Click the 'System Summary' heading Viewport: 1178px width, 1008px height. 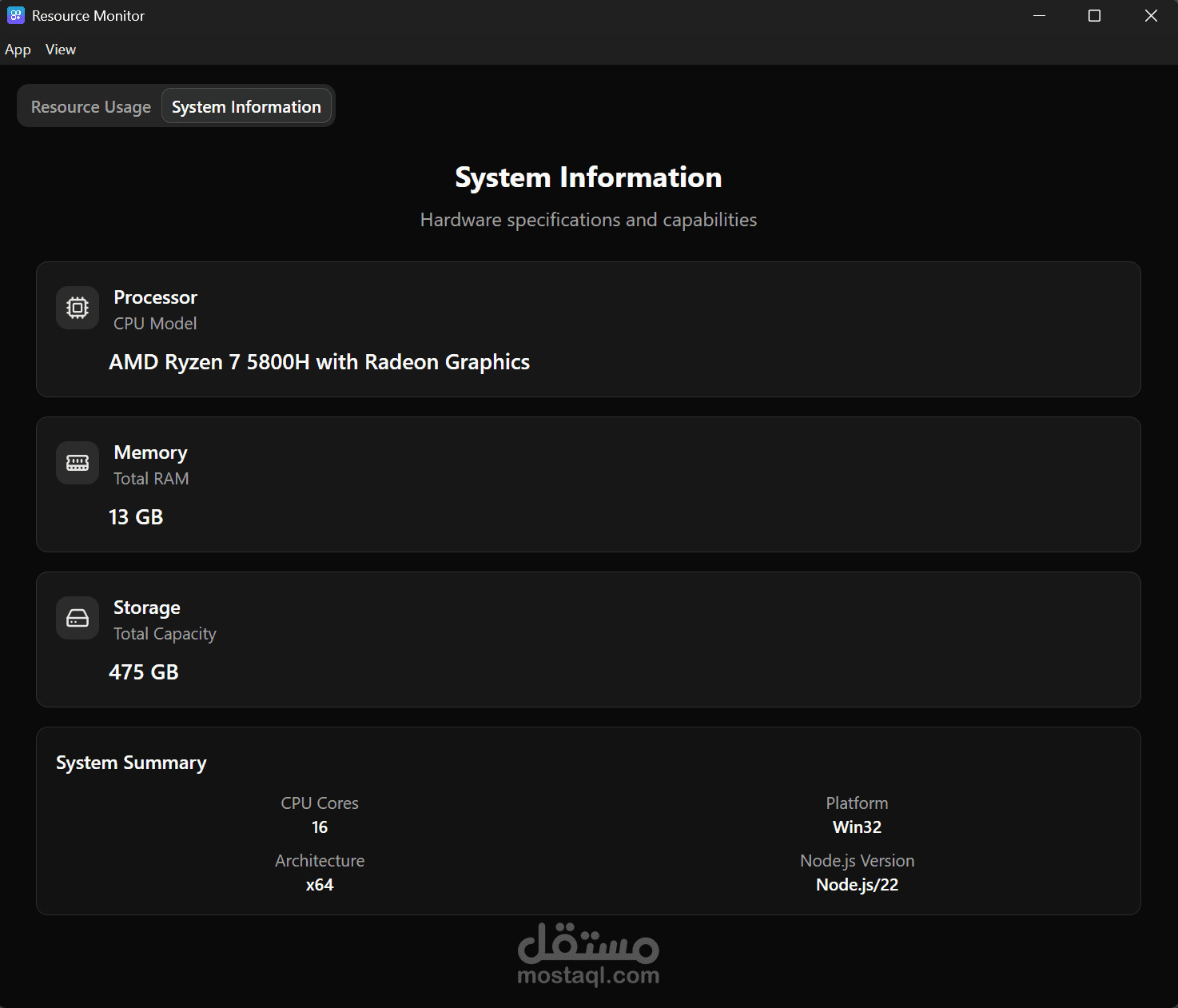tap(131, 763)
